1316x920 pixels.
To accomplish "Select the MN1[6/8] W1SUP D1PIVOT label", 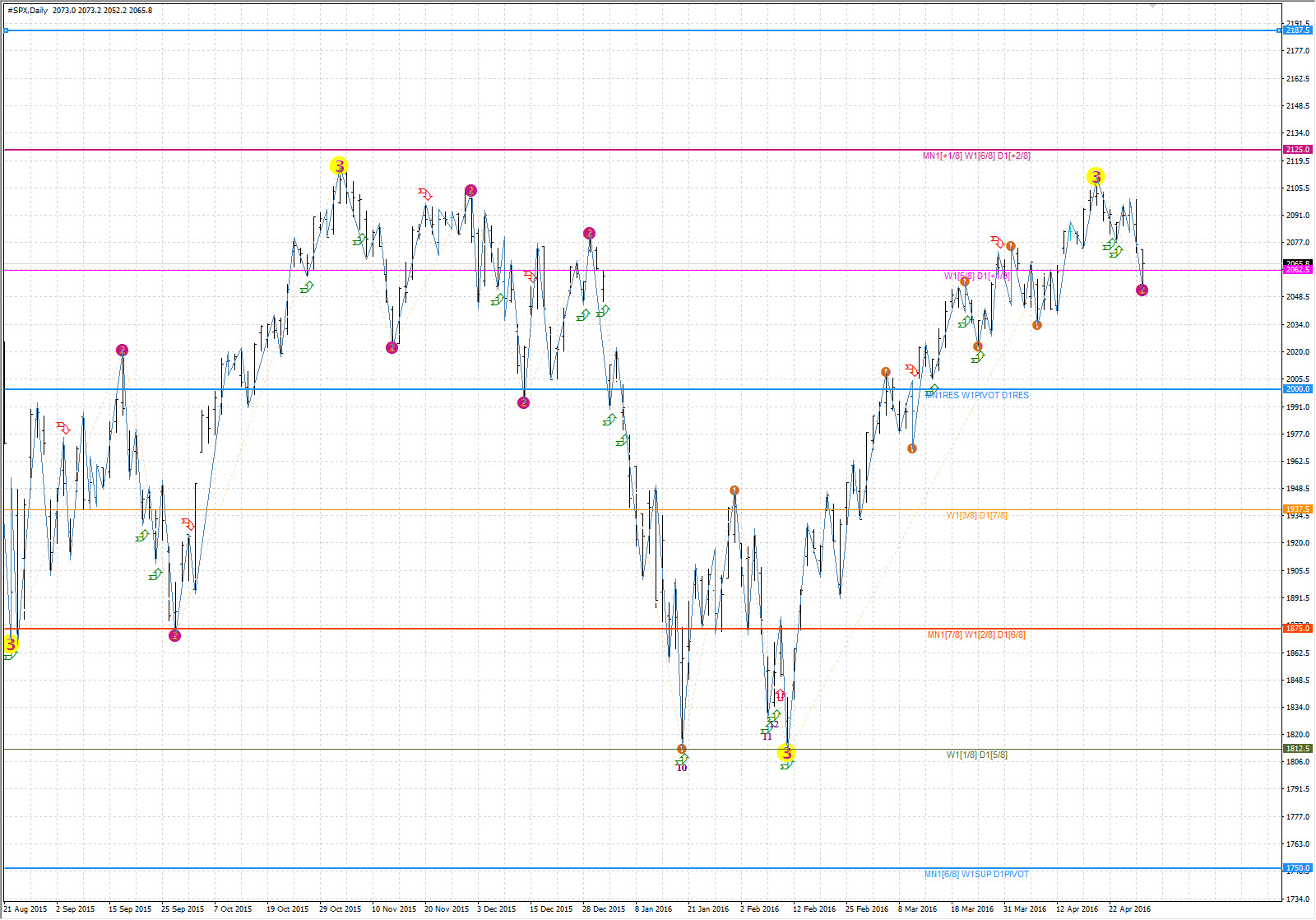I will coord(976,875).
